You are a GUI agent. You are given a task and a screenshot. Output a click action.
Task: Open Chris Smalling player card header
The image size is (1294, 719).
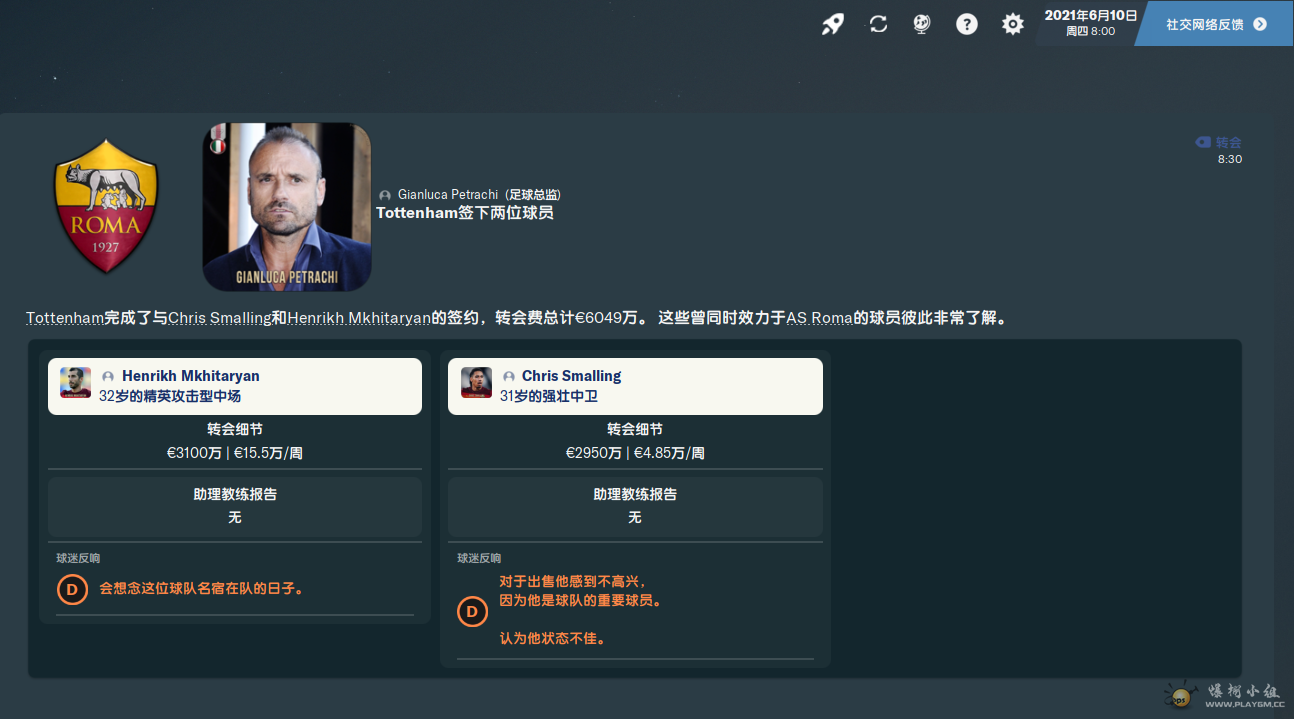(635, 386)
